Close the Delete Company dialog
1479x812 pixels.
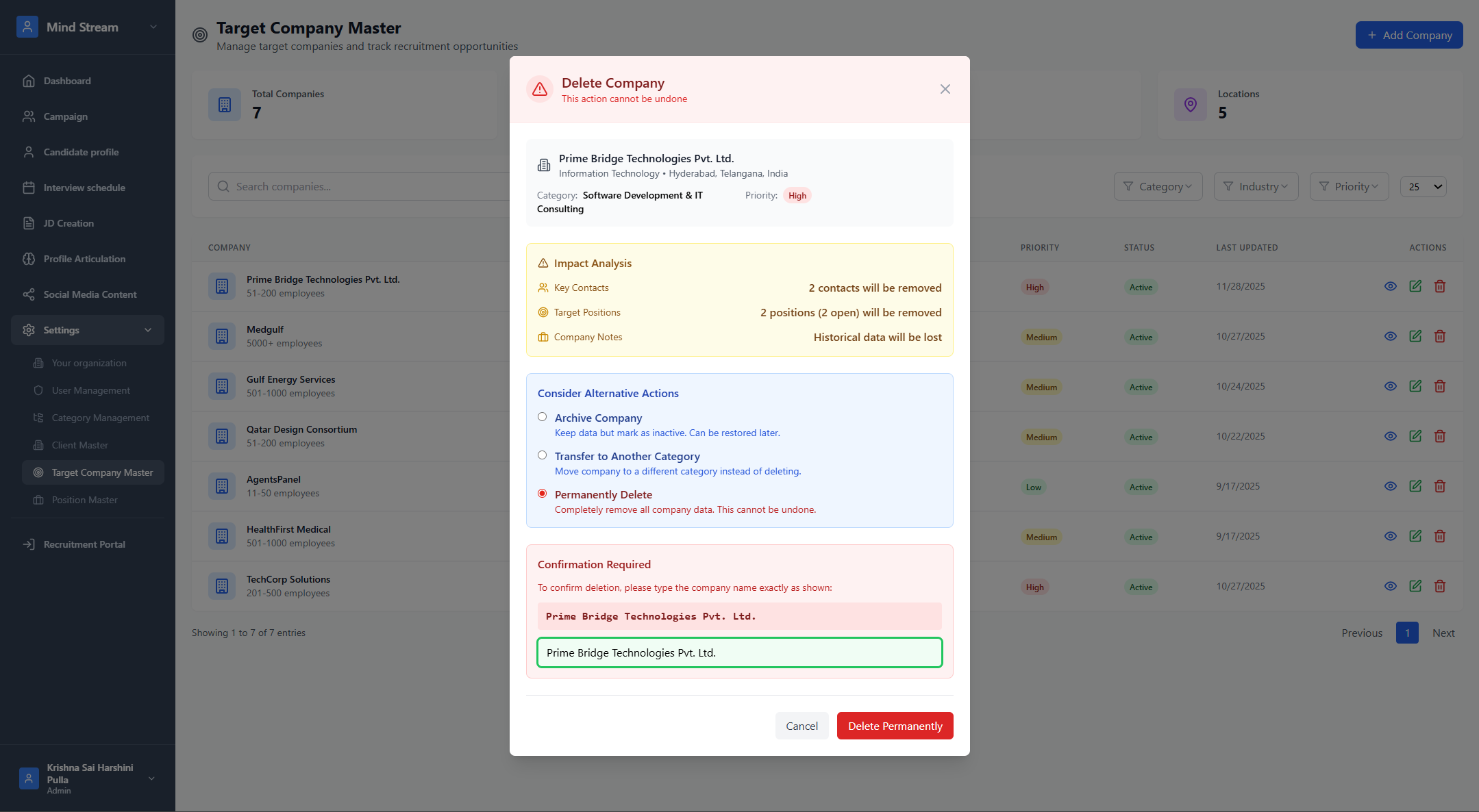(x=945, y=89)
